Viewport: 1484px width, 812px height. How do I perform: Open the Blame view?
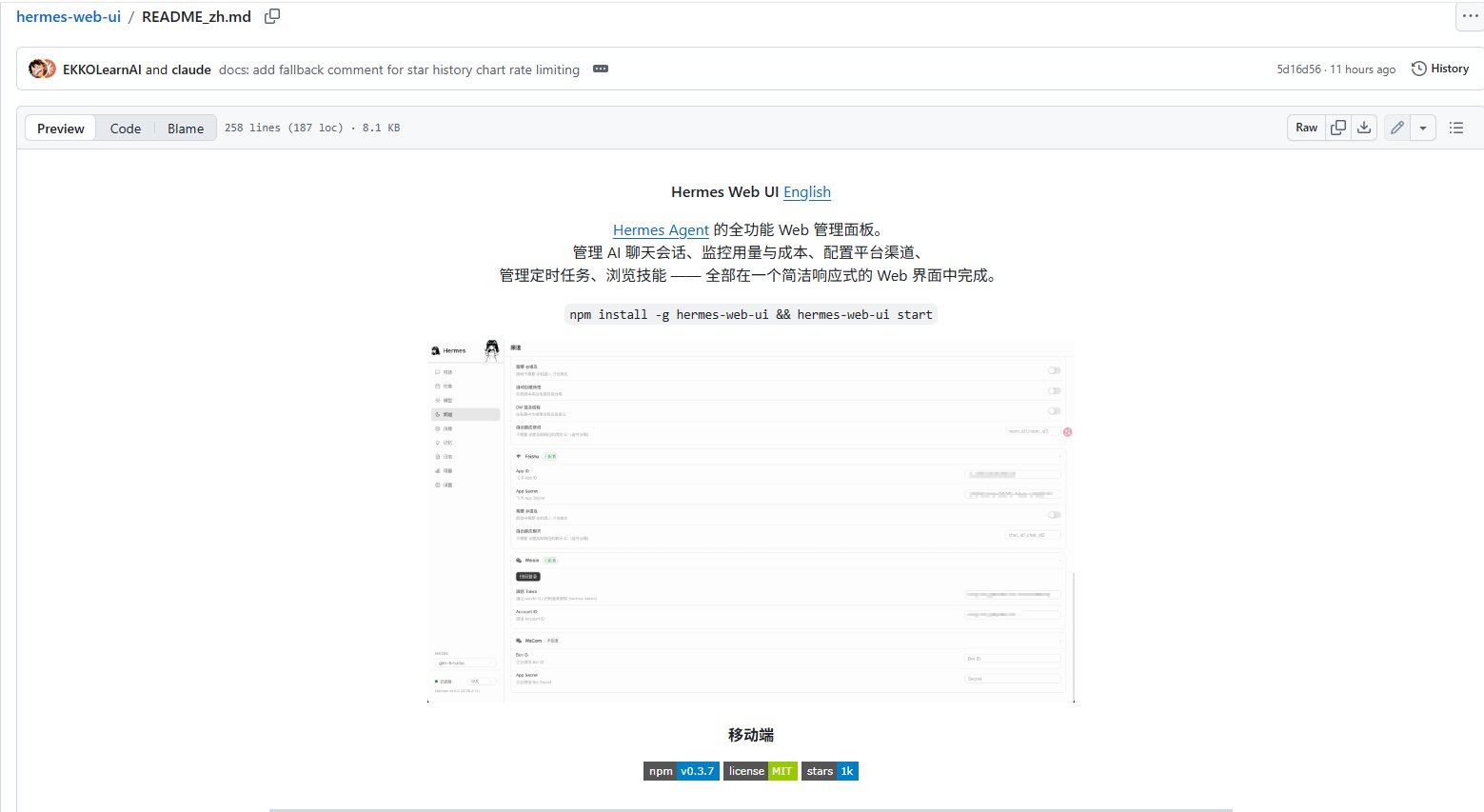point(186,129)
